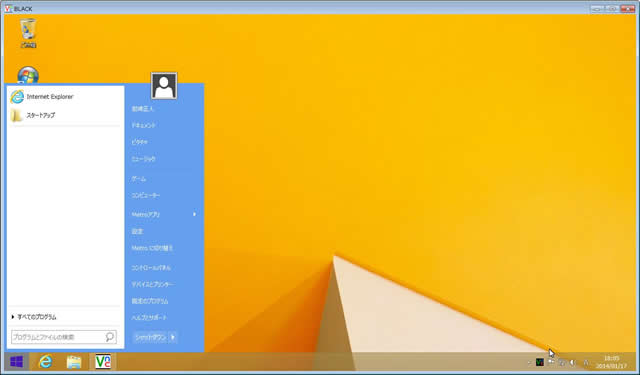Show hidden tray icons arrow
The height and width of the screenshot is (375, 640).
(529, 362)
